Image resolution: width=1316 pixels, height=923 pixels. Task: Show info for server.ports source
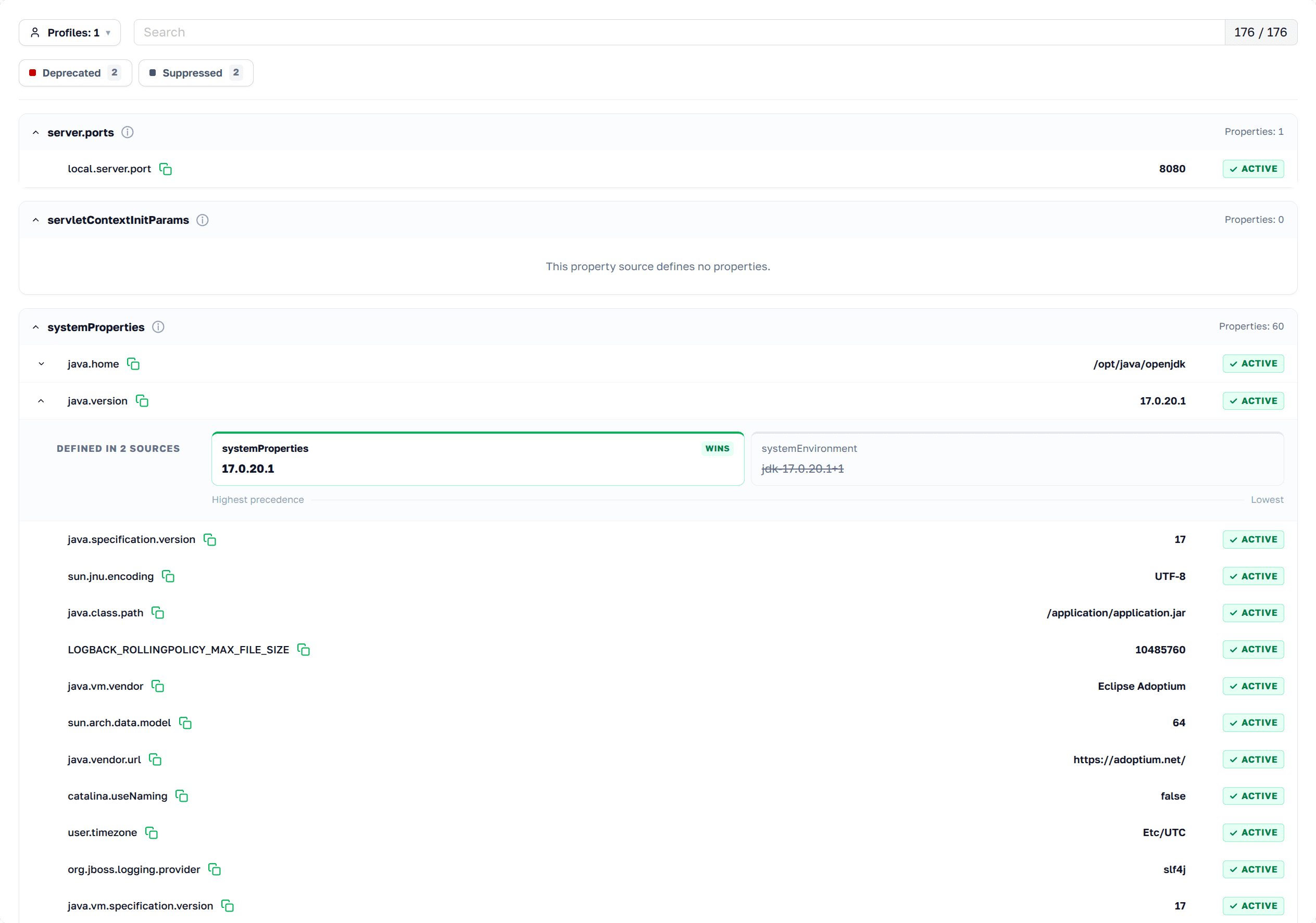tap(128, 132)
